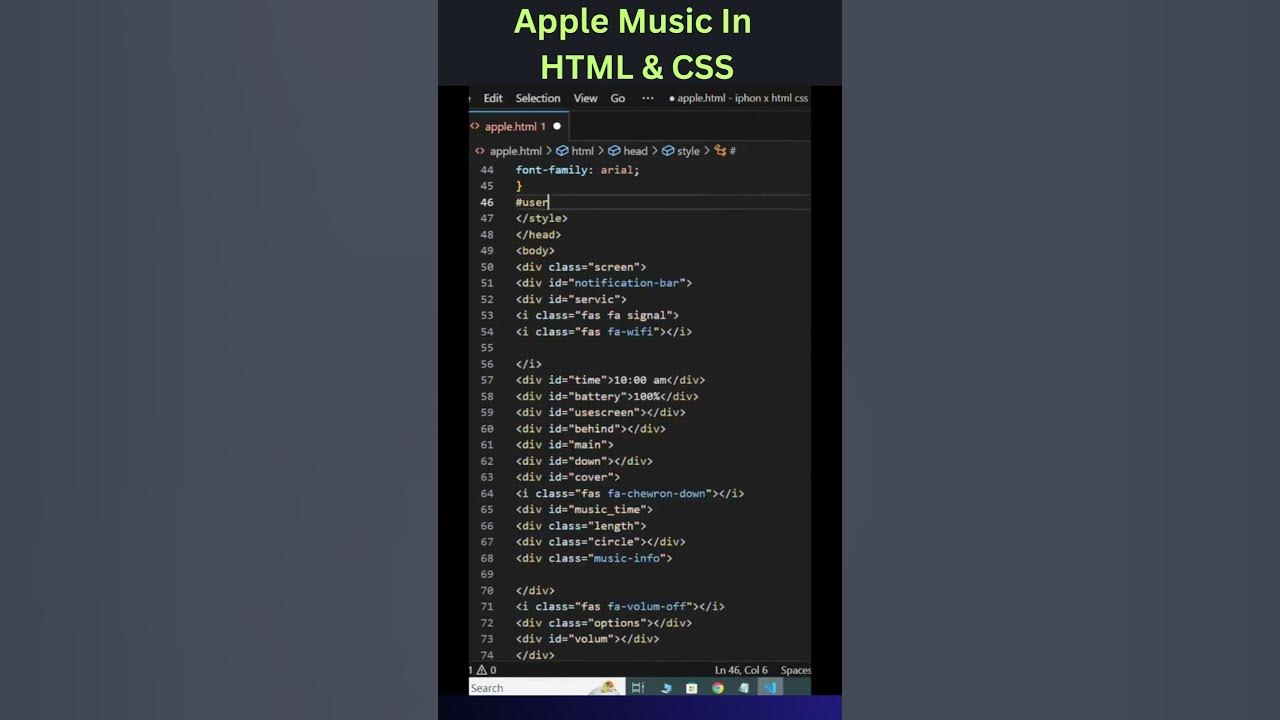Click the '</style>' tag on line 47
This screenshot has width=1280, height=720.
coord(542,218)
